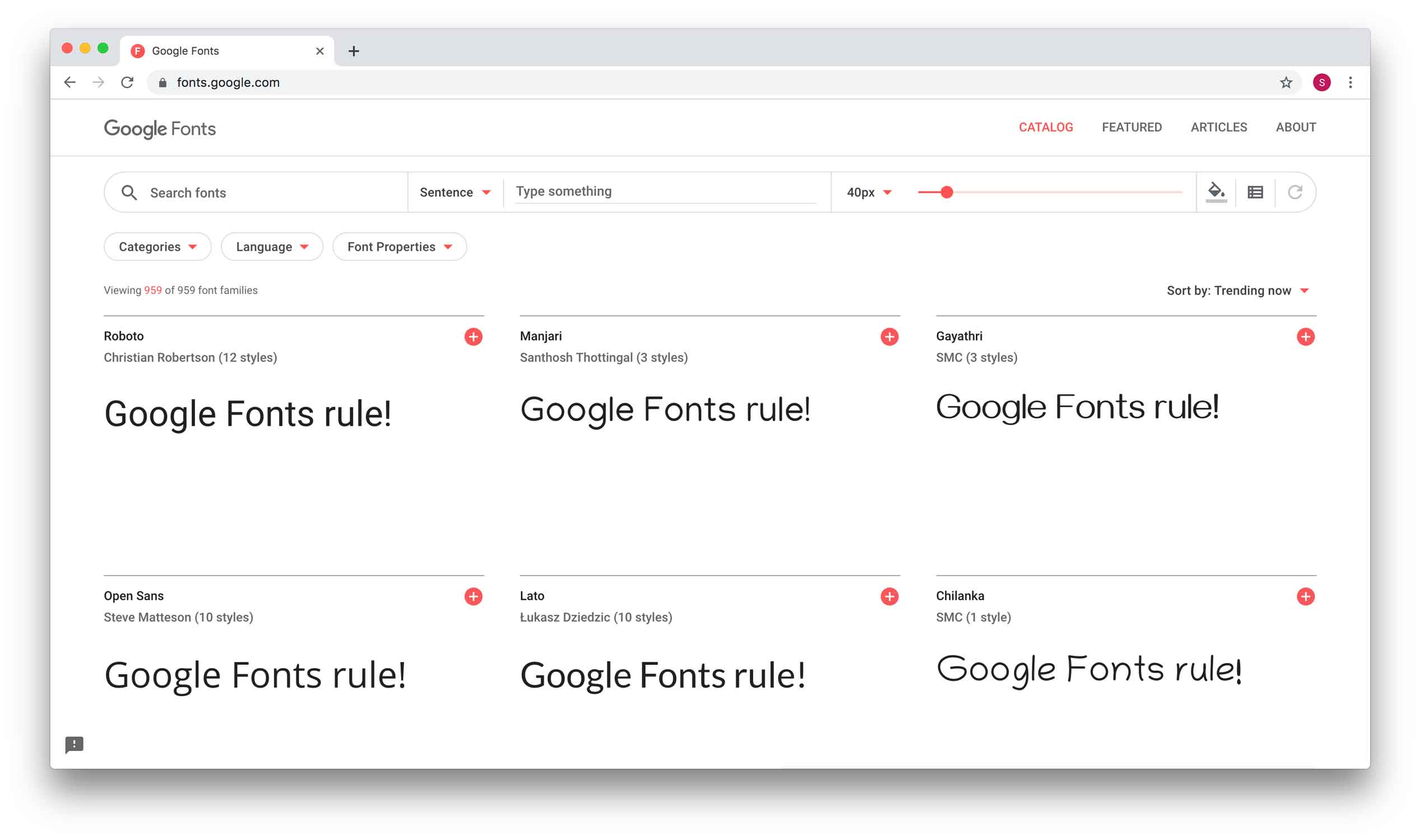Add Chilanka font with plus icon
Image resolution: width=1420 pixels, height=840 pixels.
pyautogui.click(x=1306, y=596)
